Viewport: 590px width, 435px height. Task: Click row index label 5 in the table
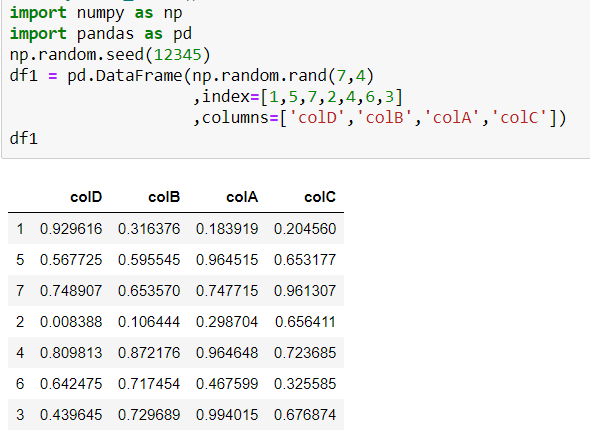point(20,260)
